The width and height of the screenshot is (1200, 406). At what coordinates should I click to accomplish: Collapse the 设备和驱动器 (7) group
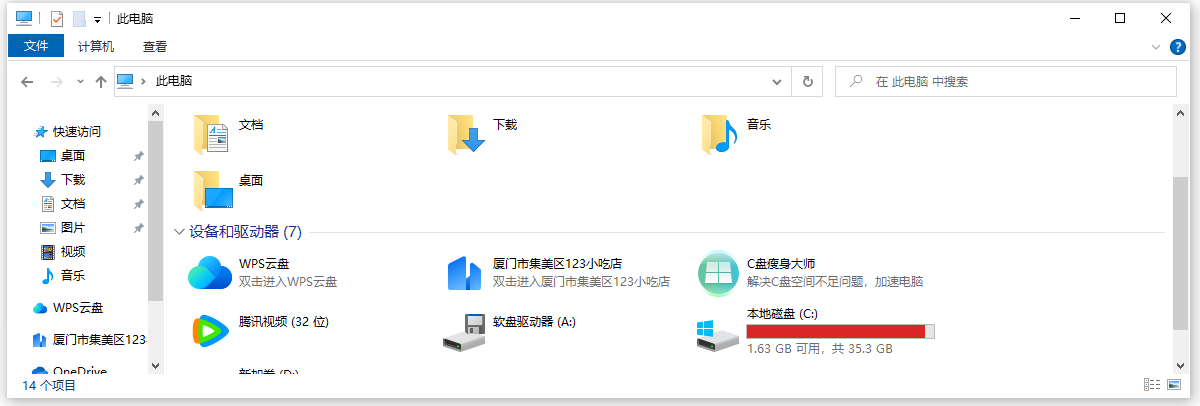tap(179, 232)
